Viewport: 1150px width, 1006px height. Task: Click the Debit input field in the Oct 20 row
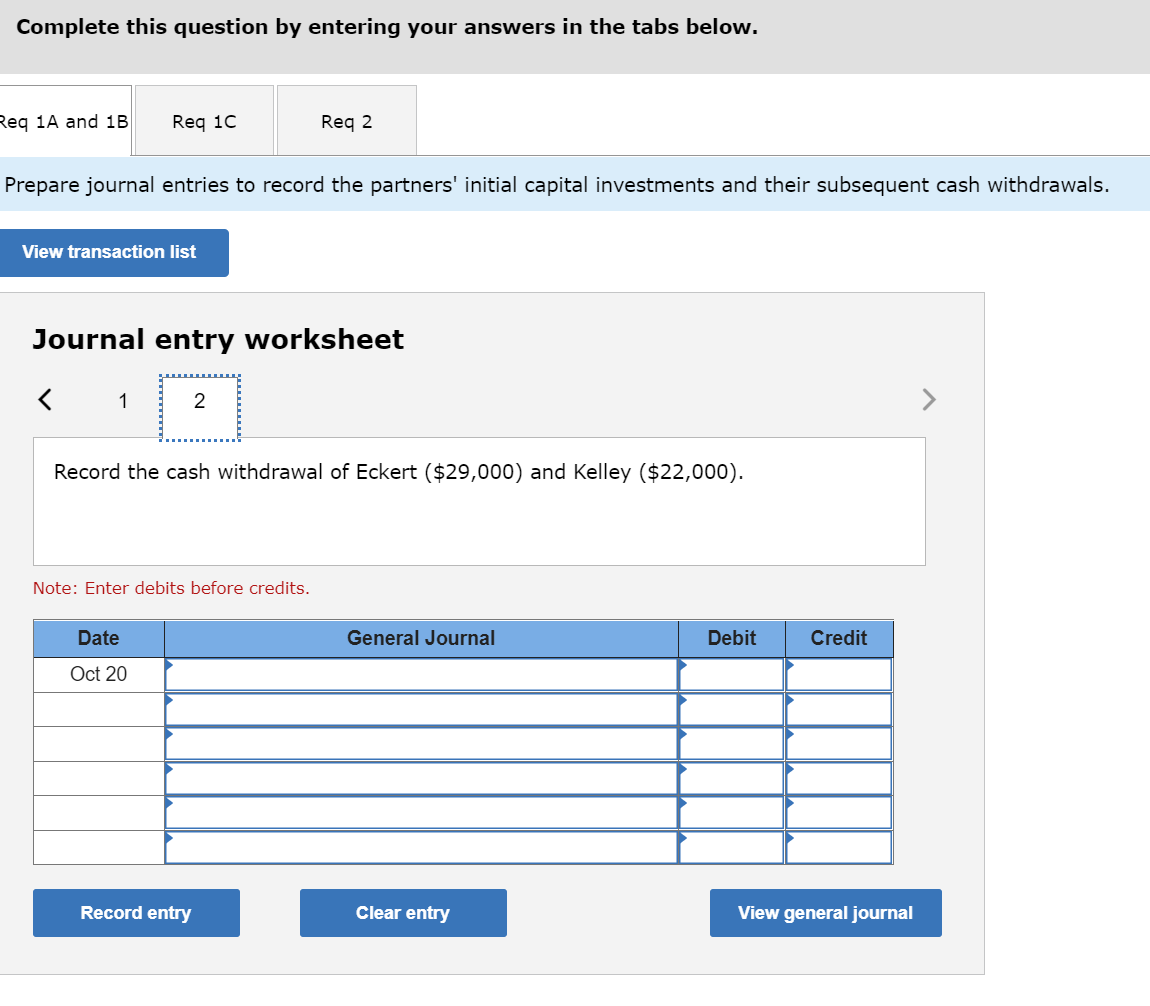pos(732,674)
